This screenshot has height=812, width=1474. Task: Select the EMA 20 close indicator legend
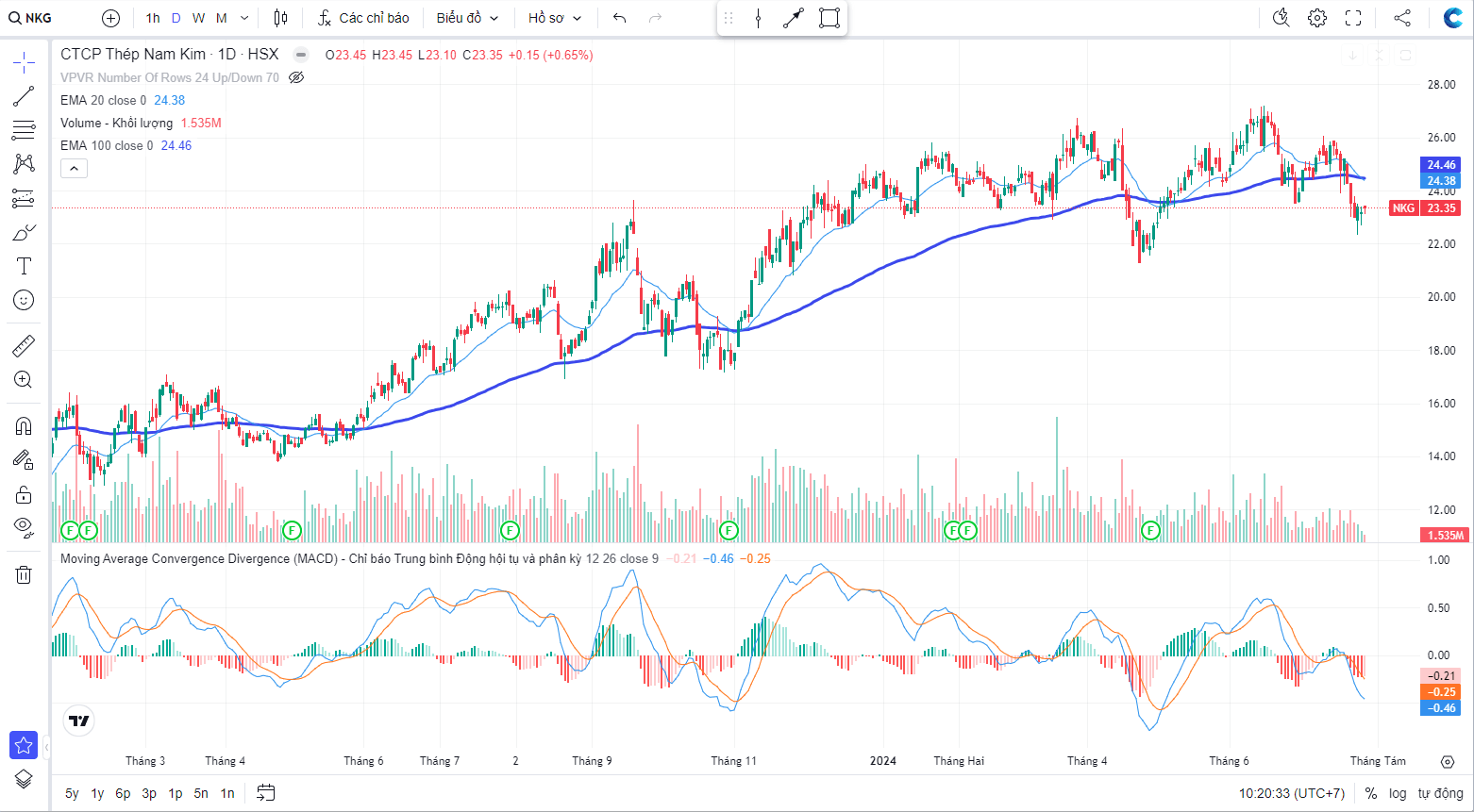[x=103, y=100]
